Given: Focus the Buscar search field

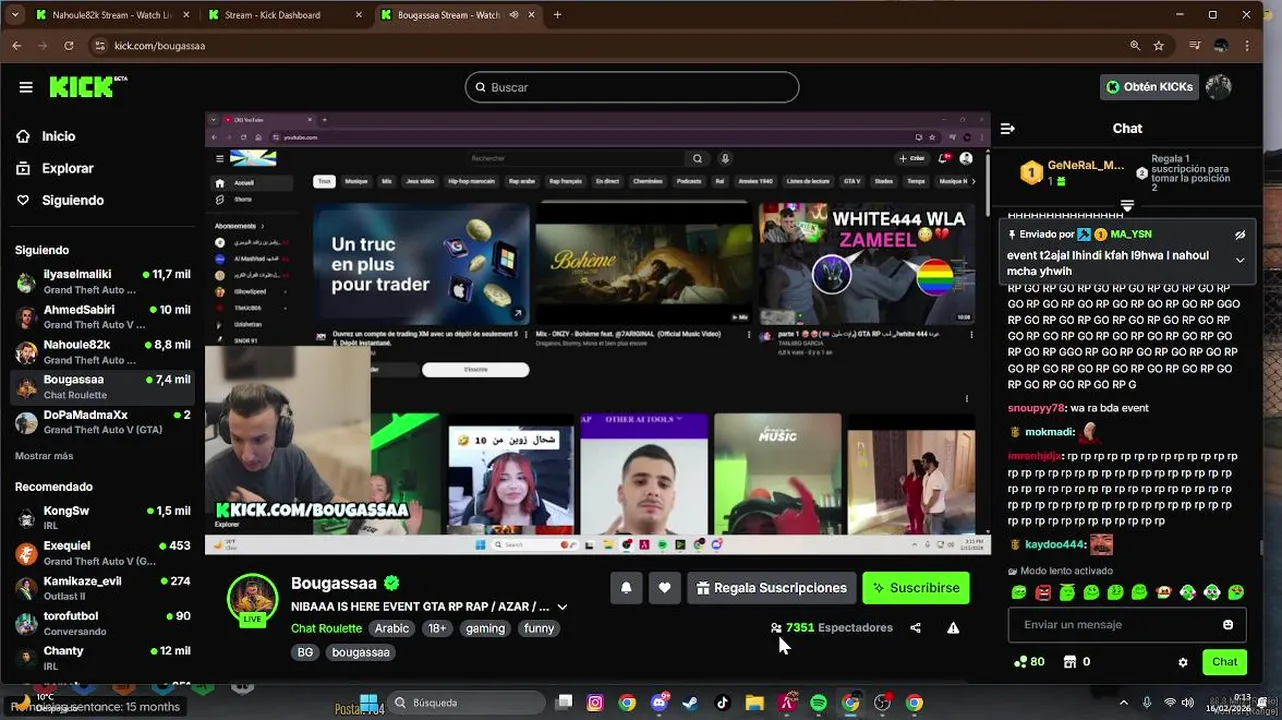Looking at the screenshot, I should [x=632, y=87].
